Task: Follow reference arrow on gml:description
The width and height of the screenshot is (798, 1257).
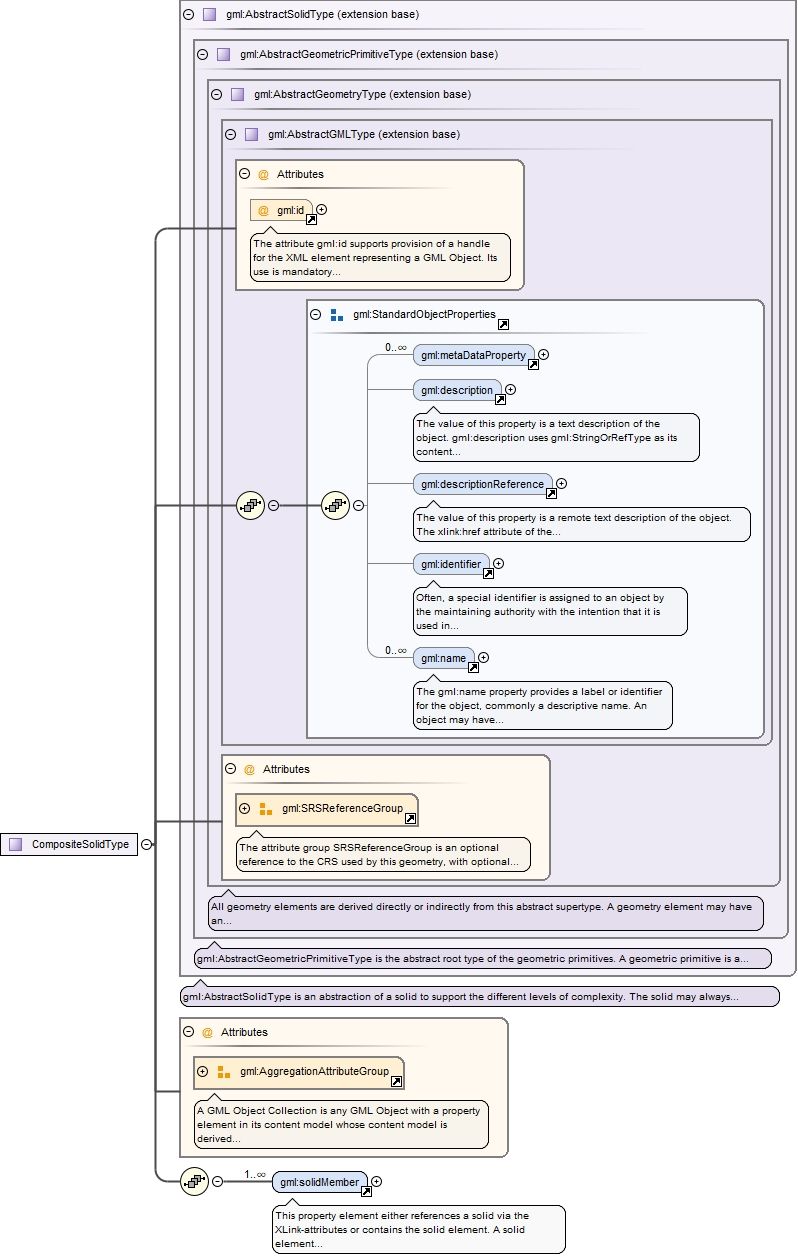Action: pyautogui.click(x=499, y=400)
